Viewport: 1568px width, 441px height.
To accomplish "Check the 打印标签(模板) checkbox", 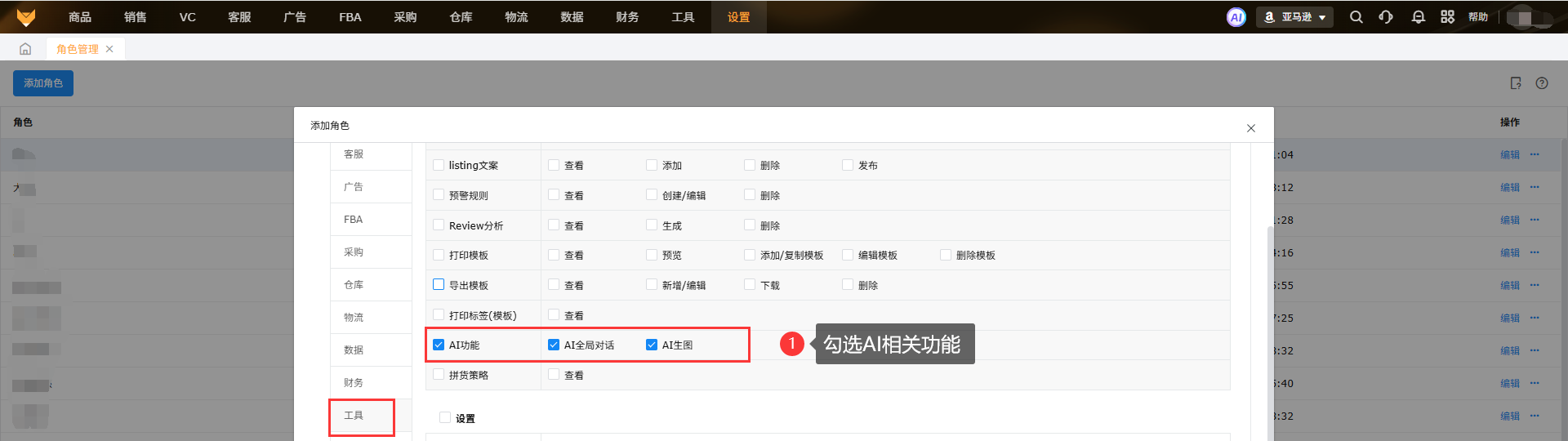I will [439, 315].
